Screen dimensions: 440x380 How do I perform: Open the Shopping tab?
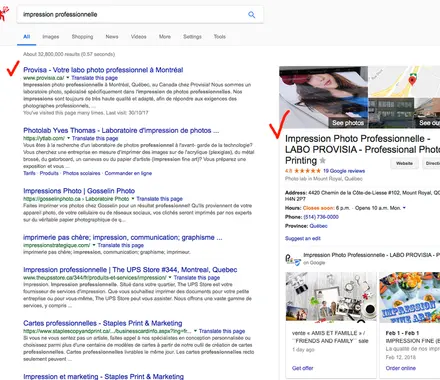coord(82,37)
